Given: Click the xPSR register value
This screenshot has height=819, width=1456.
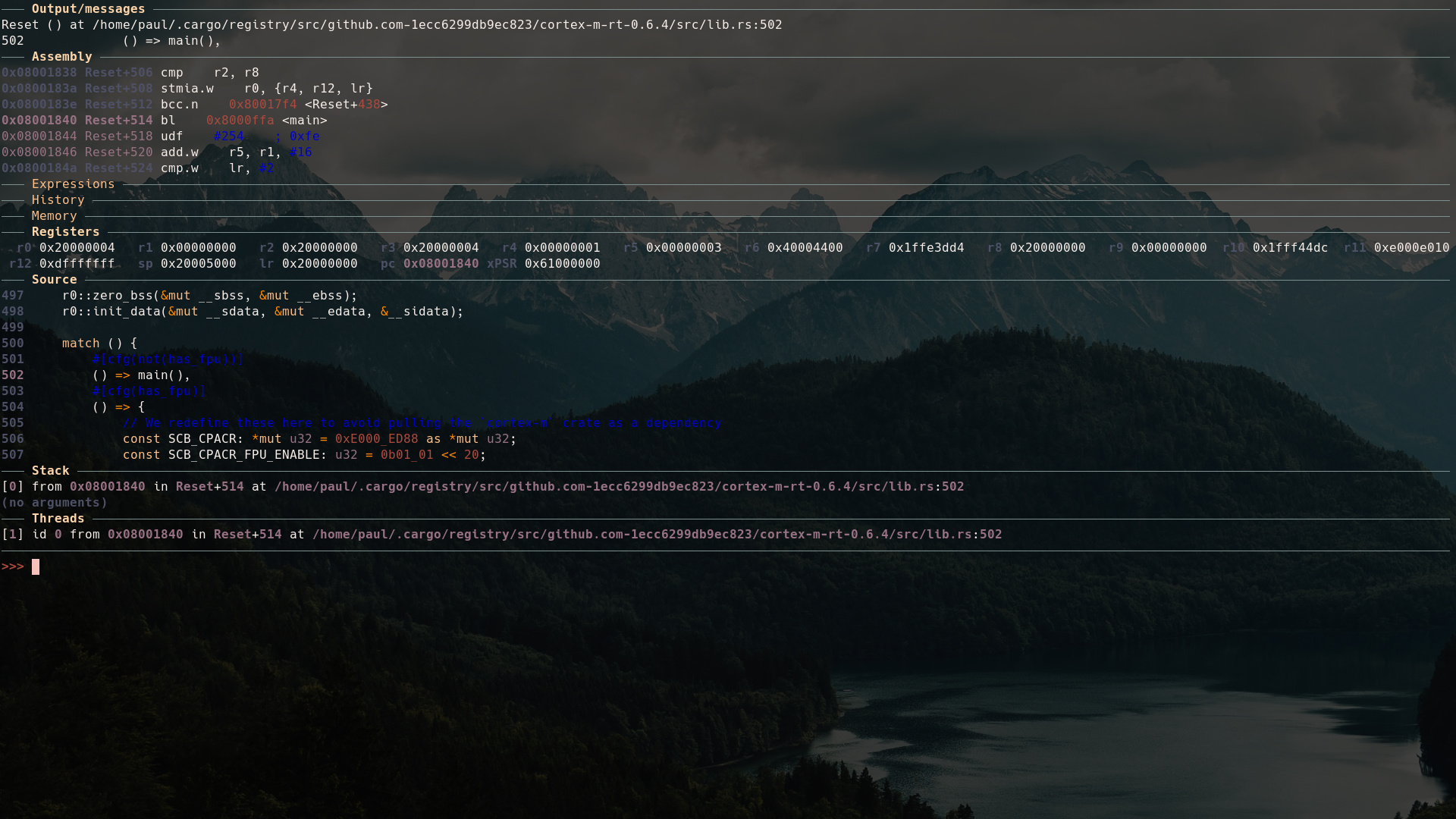Looking at the screenshot, I should (562, 264).
